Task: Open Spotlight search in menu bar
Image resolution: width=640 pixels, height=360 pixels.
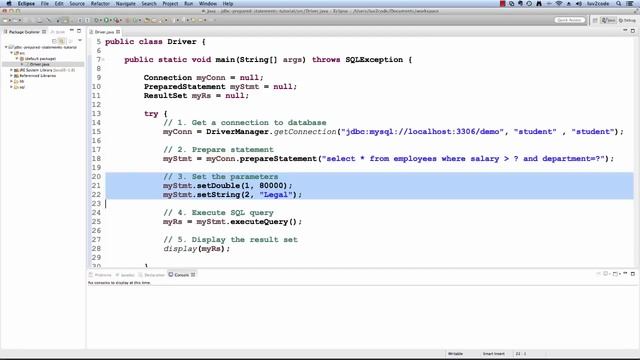Action: tap(619, 4)
